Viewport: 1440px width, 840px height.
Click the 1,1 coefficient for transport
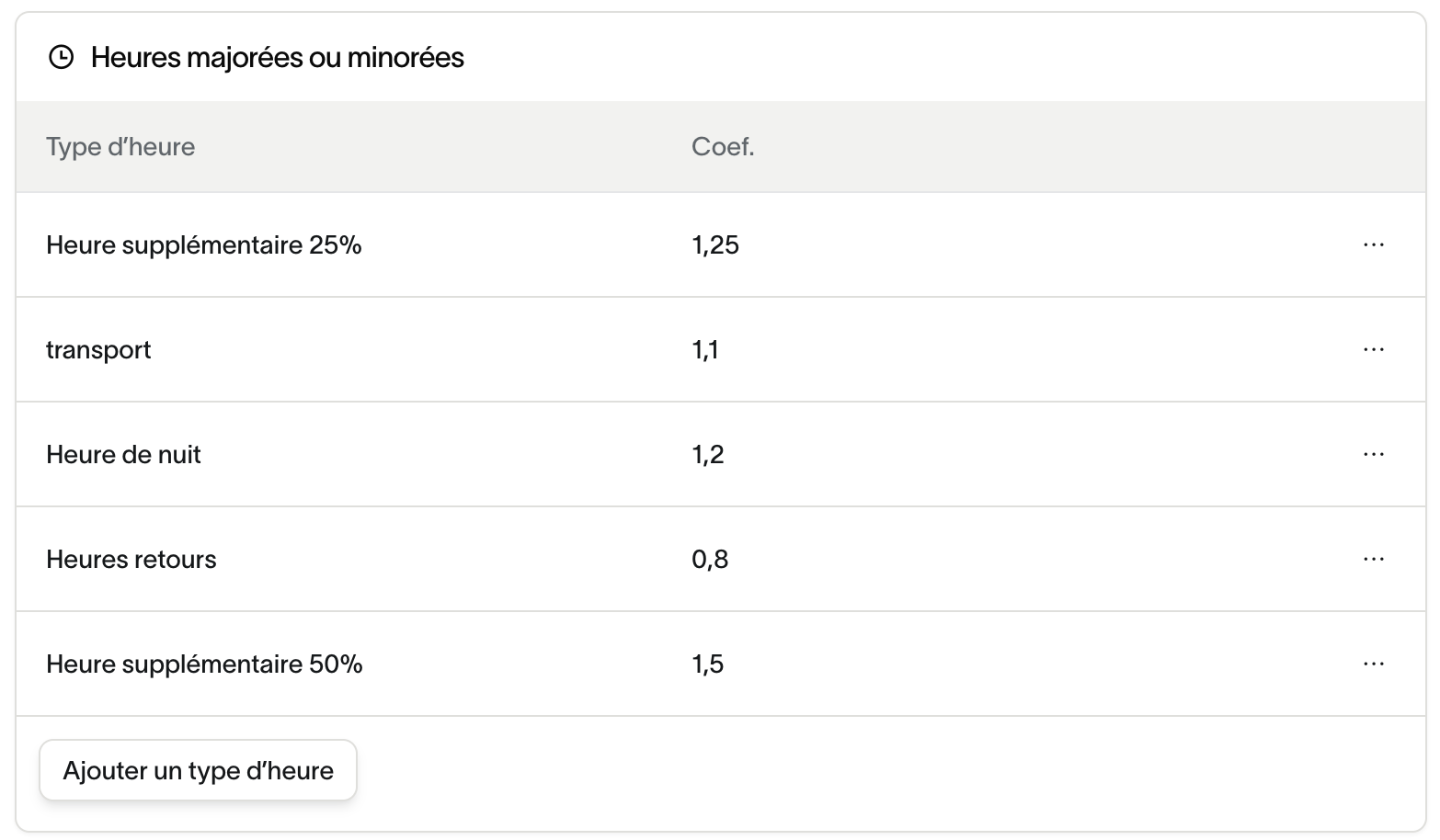(705, 350)
